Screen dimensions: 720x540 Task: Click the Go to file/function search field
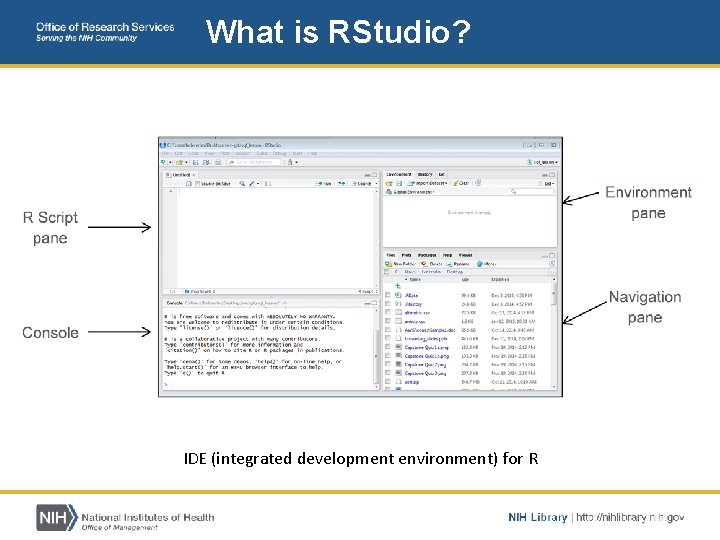click(x=254, y=162)
